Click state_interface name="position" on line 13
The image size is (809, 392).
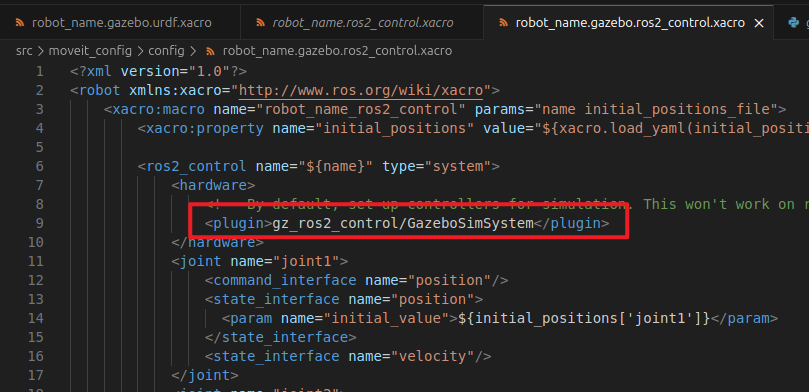(x=344, y=299)
